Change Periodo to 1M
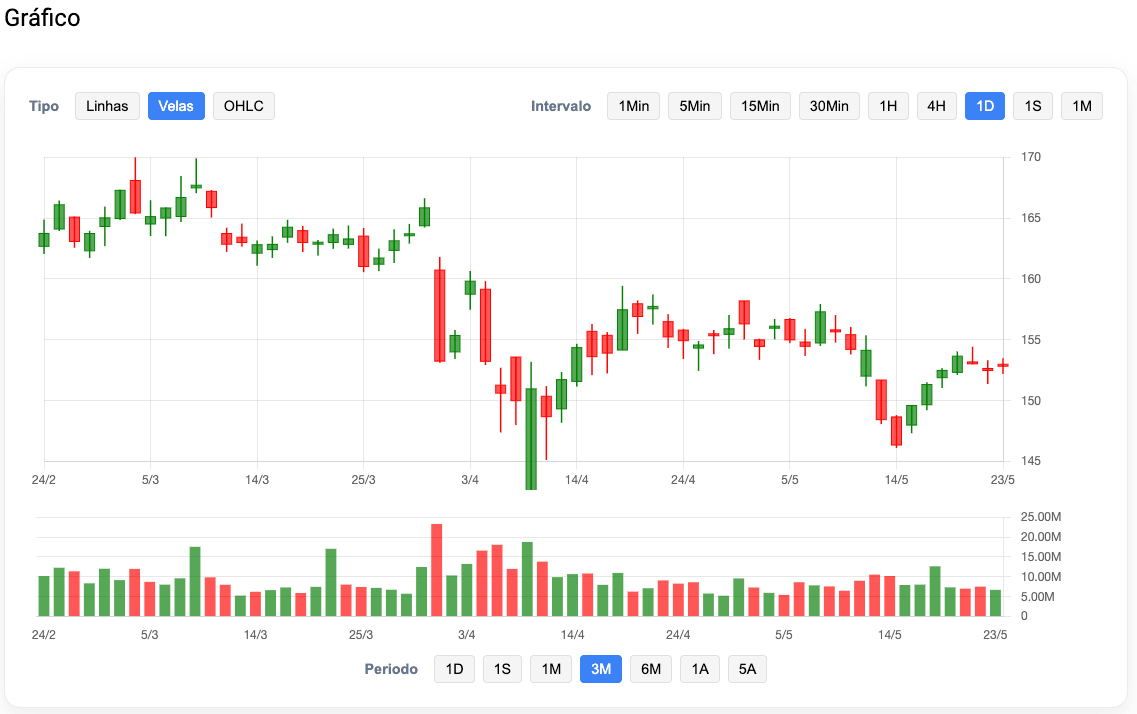Image resolution: width=1137 pixels, height=714 pixels. click(551, 669)
